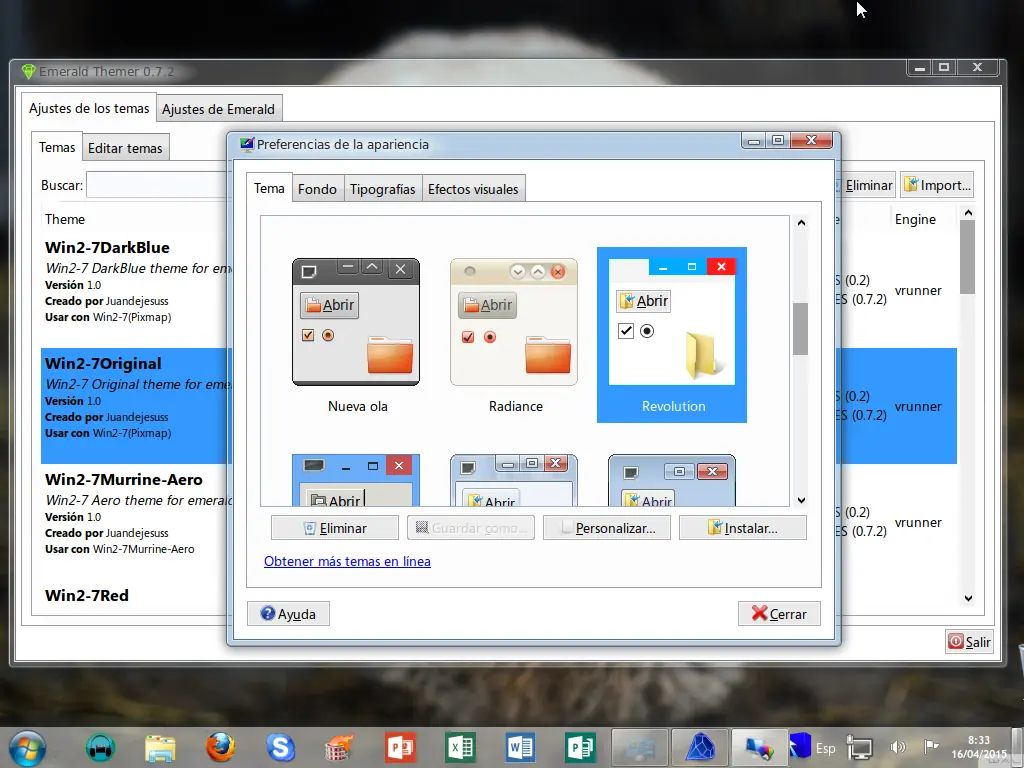Launch Word from the taskbar
The image size is (1024, 768).
click(520, 748)
